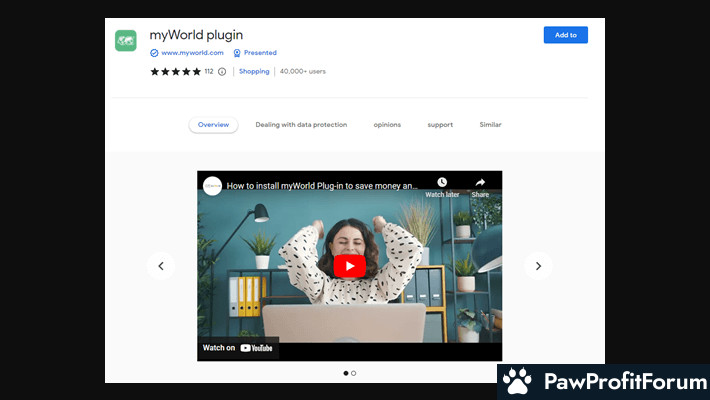The height and width of the screenshot is (400, 710).
Task: Show the Similar tab
Action: 490,125
